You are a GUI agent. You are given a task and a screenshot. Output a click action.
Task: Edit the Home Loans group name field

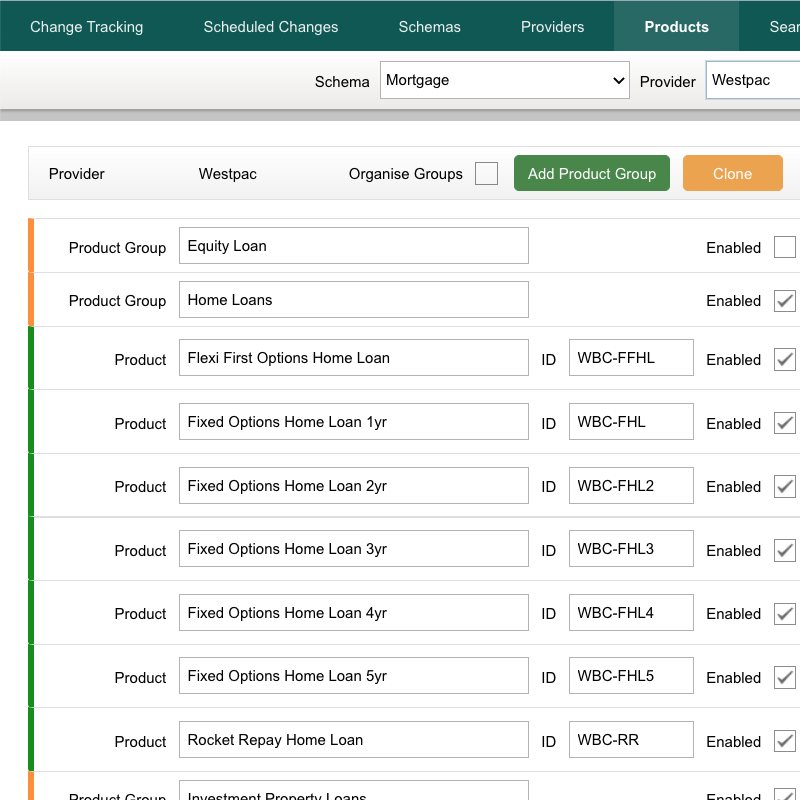click(x=354, y=299)
